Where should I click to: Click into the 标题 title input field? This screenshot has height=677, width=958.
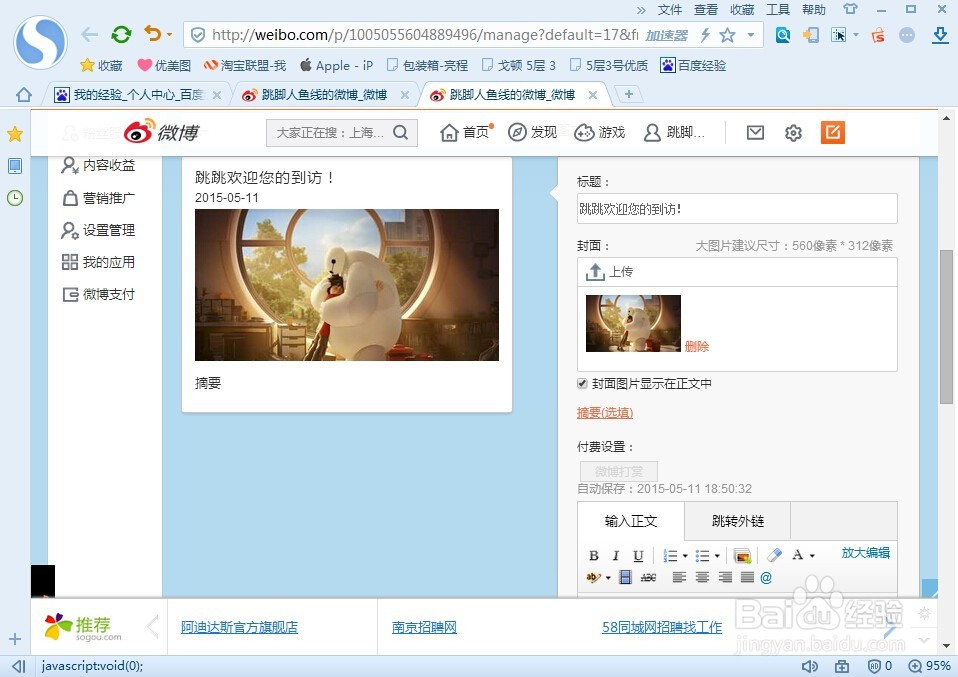[x=737, y=209]
